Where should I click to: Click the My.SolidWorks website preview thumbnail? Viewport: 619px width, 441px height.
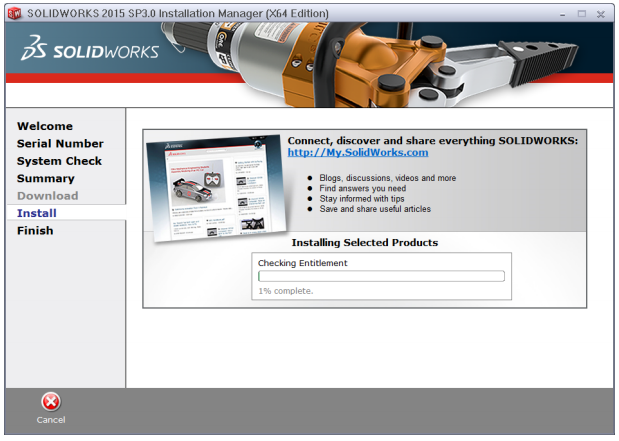point(218,188)
